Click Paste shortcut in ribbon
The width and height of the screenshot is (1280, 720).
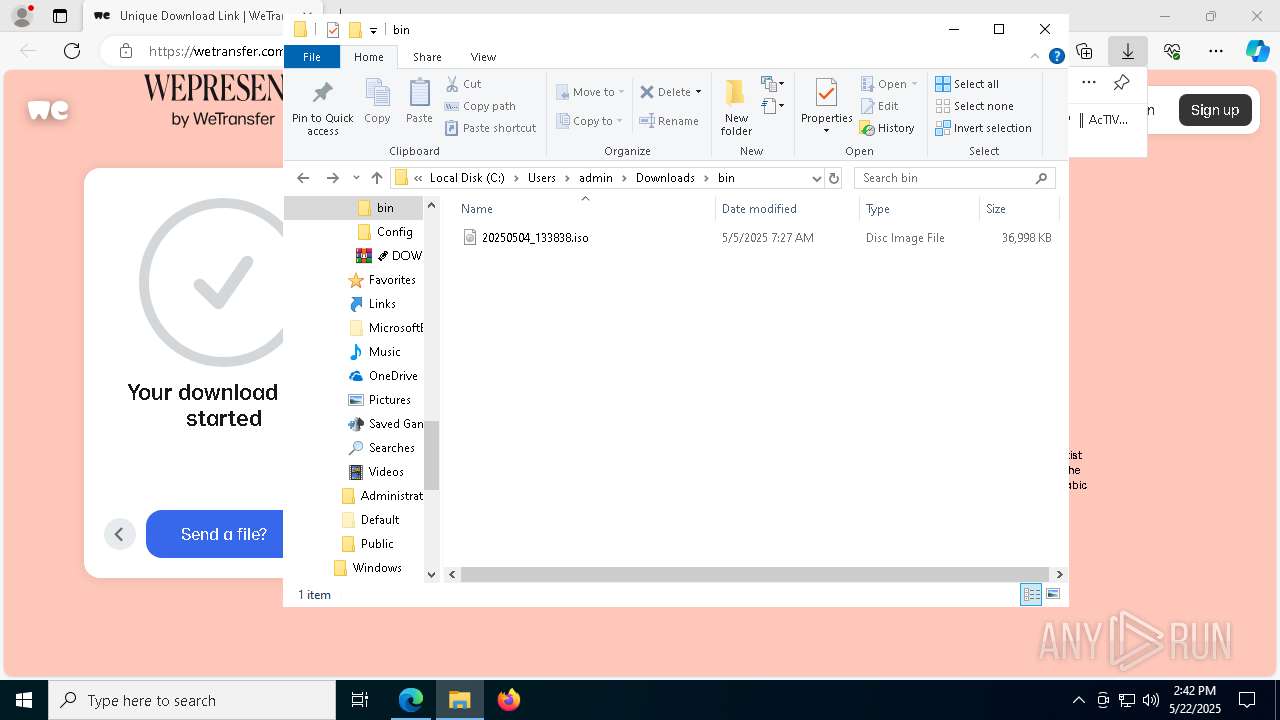point(490,128)
